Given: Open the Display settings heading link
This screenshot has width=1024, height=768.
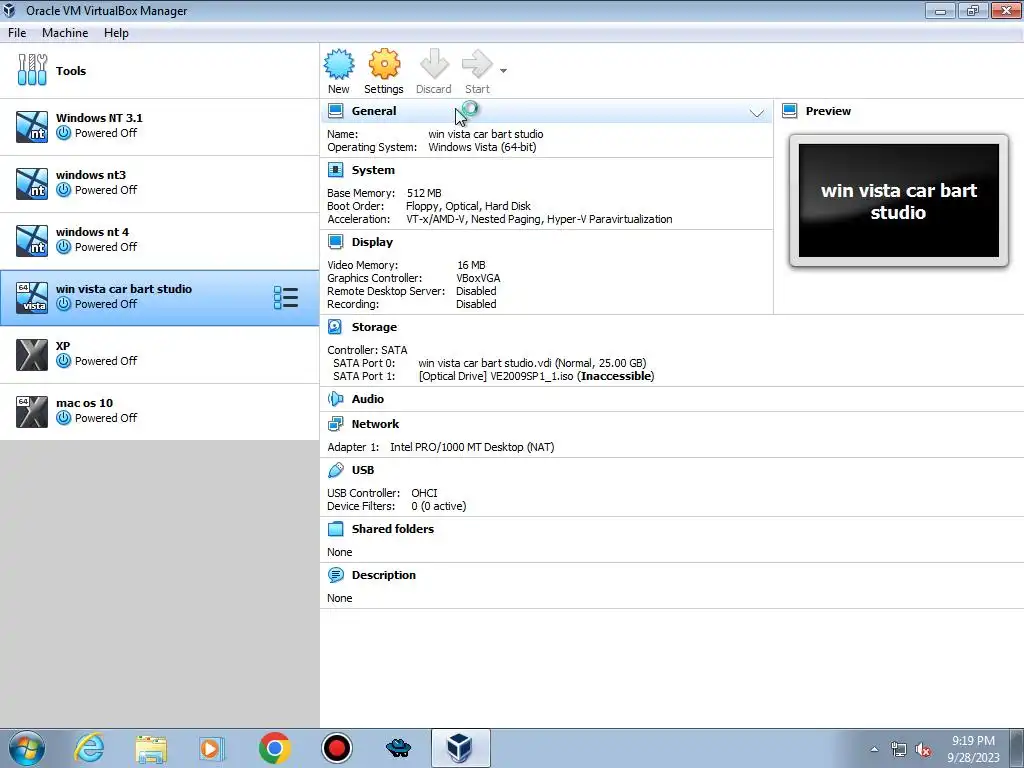Looking at the screenshot, I should [372, 242].
